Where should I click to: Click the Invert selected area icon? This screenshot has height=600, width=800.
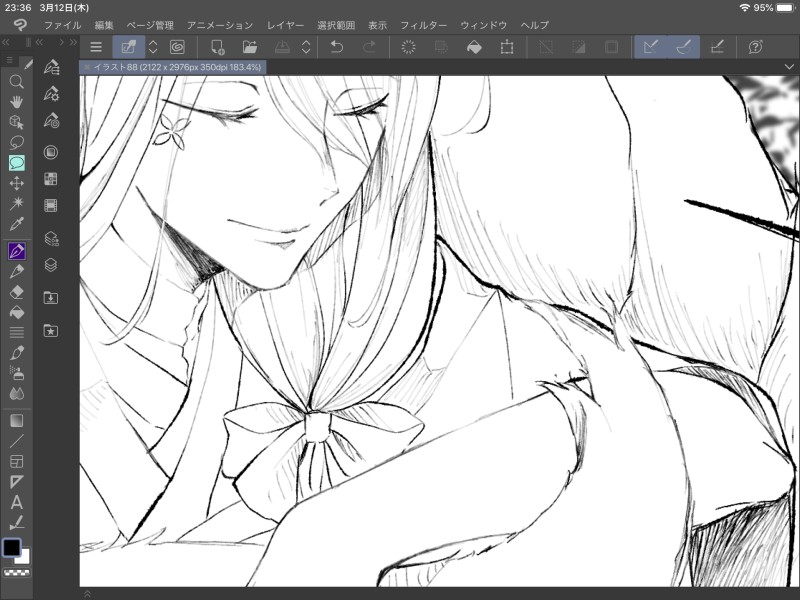579,47
